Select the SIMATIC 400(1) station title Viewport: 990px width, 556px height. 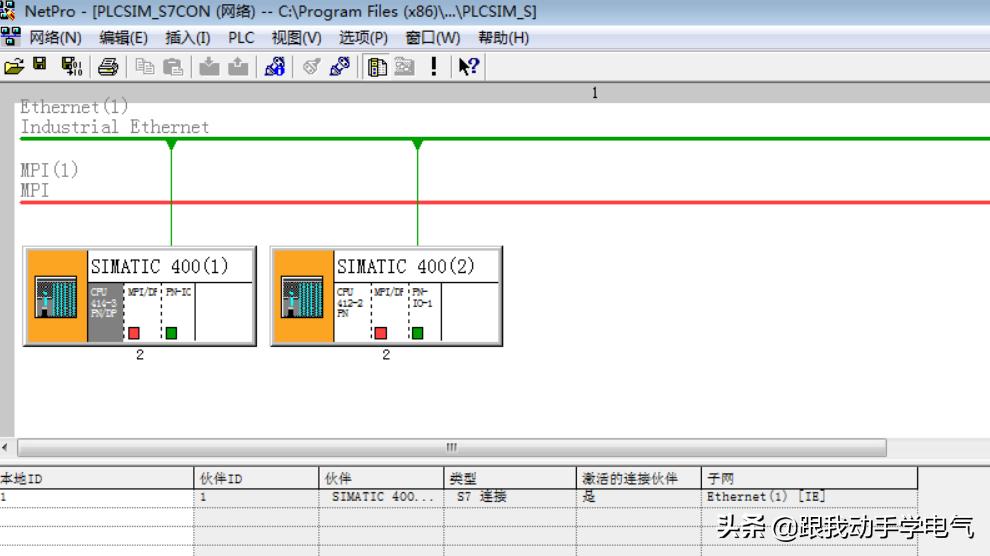click(160, 266)
